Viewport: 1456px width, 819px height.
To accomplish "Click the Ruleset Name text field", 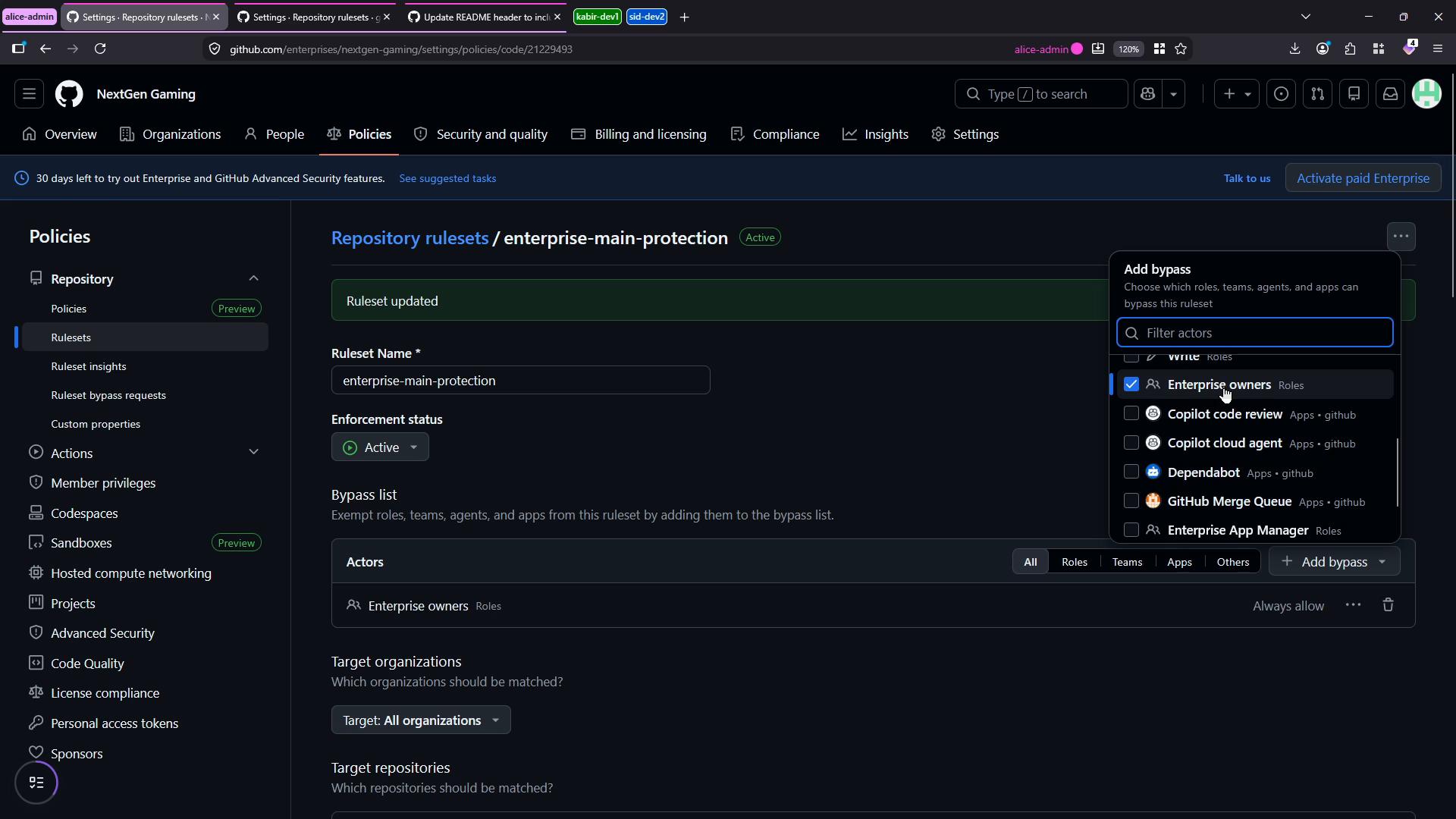I will click(x=520, y=381).
